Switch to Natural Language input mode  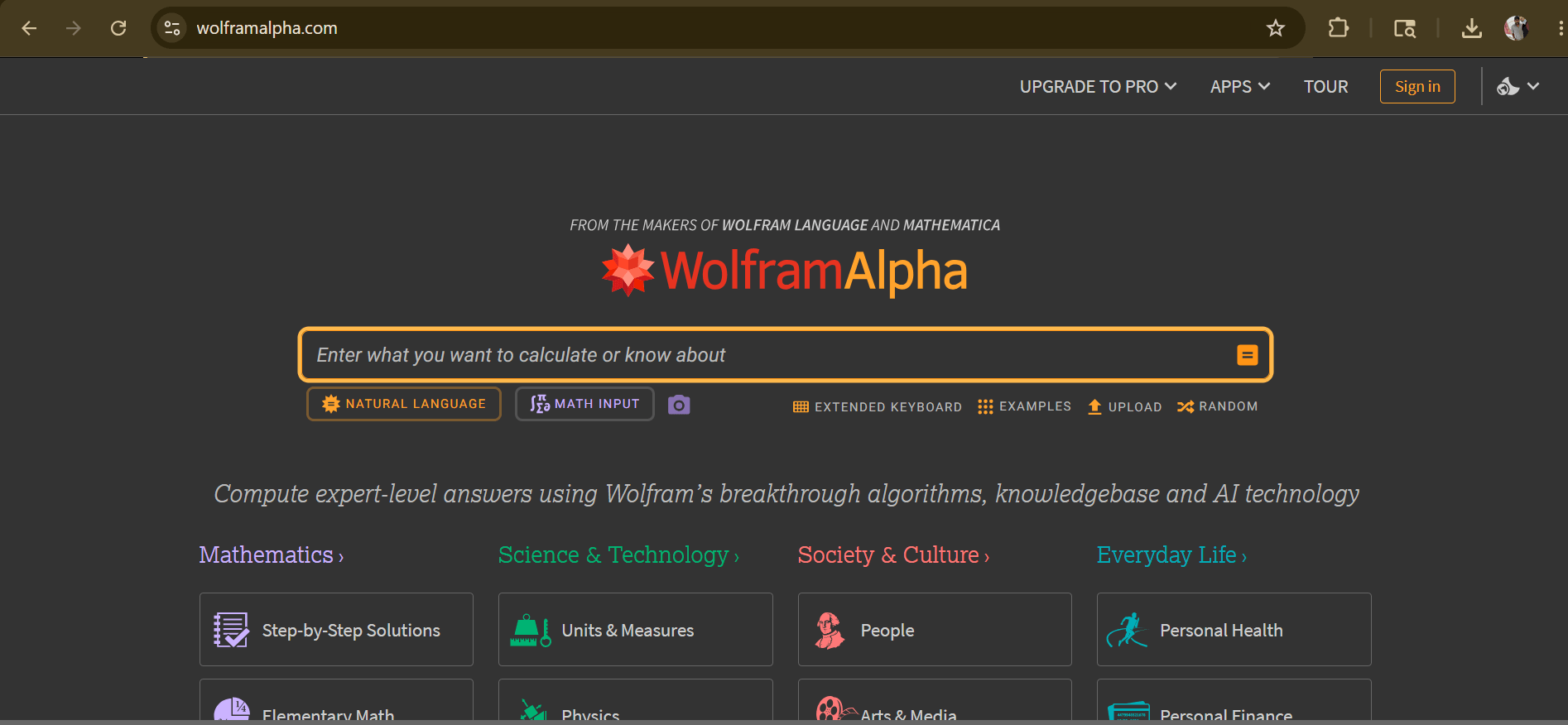coord(404,404)
